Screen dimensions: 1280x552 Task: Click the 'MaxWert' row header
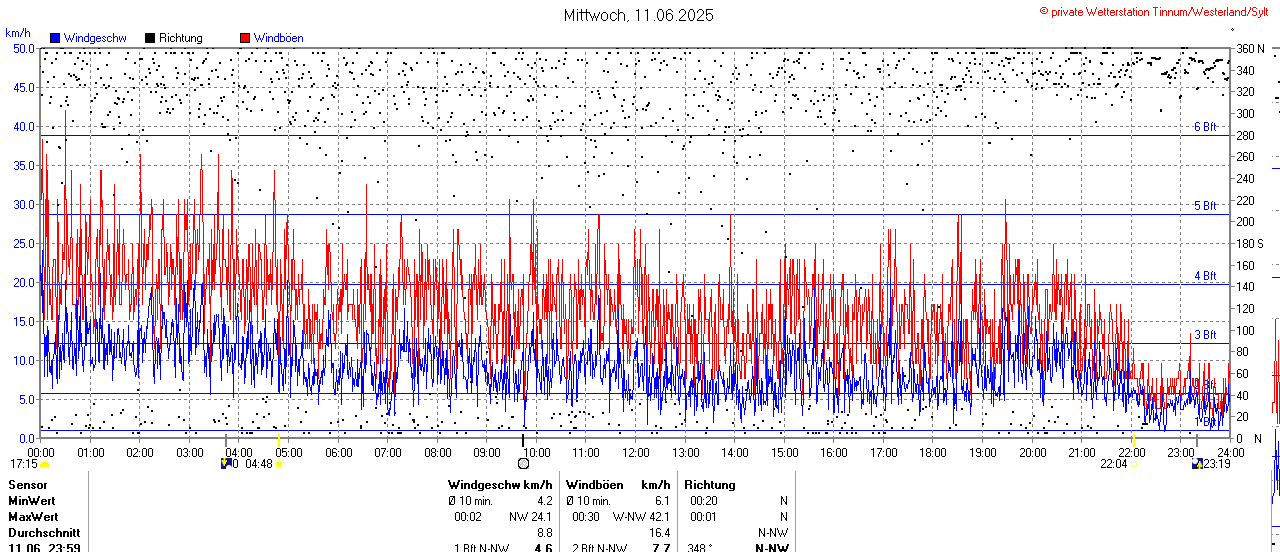click(33, 517)
